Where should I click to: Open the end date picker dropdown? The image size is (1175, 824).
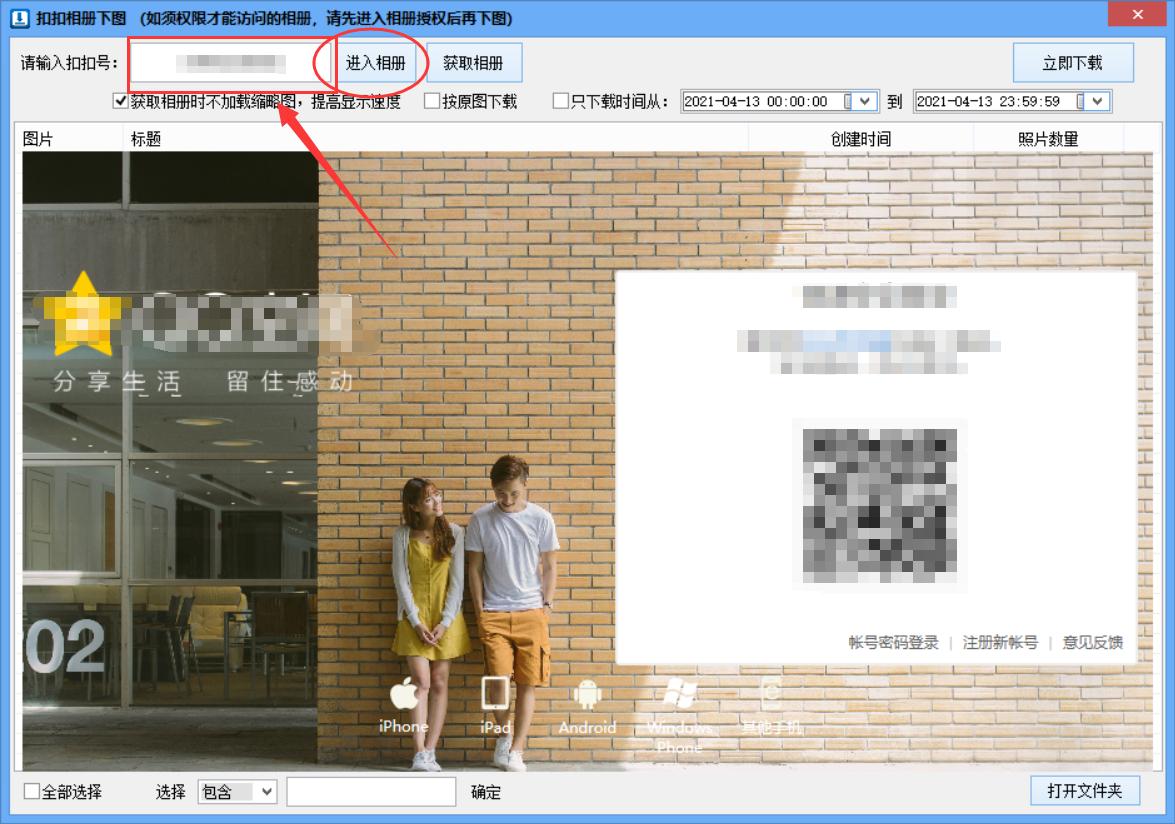[x=1095, y=100]
